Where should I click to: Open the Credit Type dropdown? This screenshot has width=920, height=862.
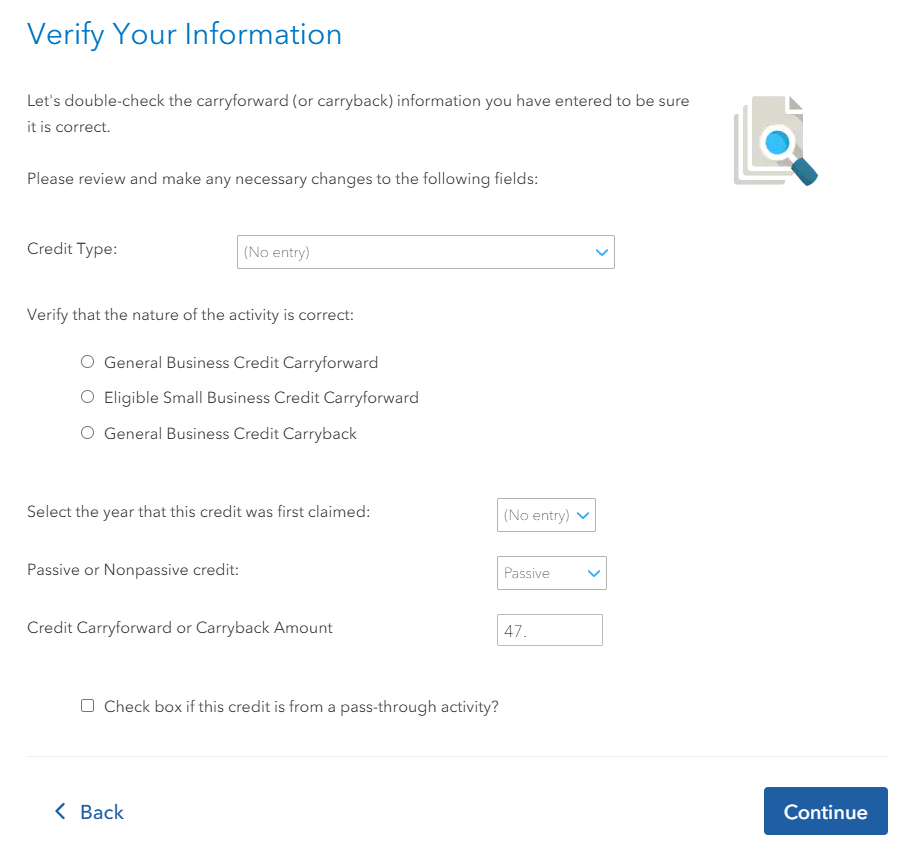pyautogui.click(x=425, y=252)
